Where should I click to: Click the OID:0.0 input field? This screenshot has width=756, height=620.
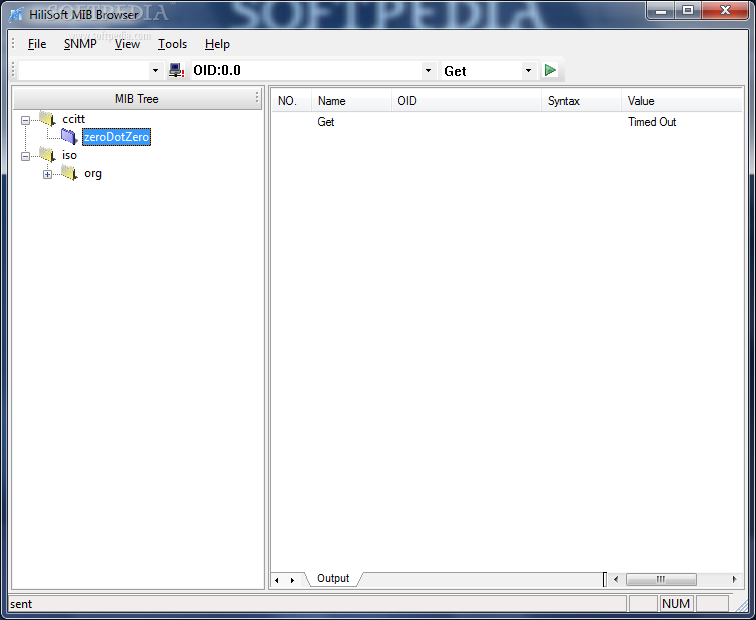pos(307,70)
